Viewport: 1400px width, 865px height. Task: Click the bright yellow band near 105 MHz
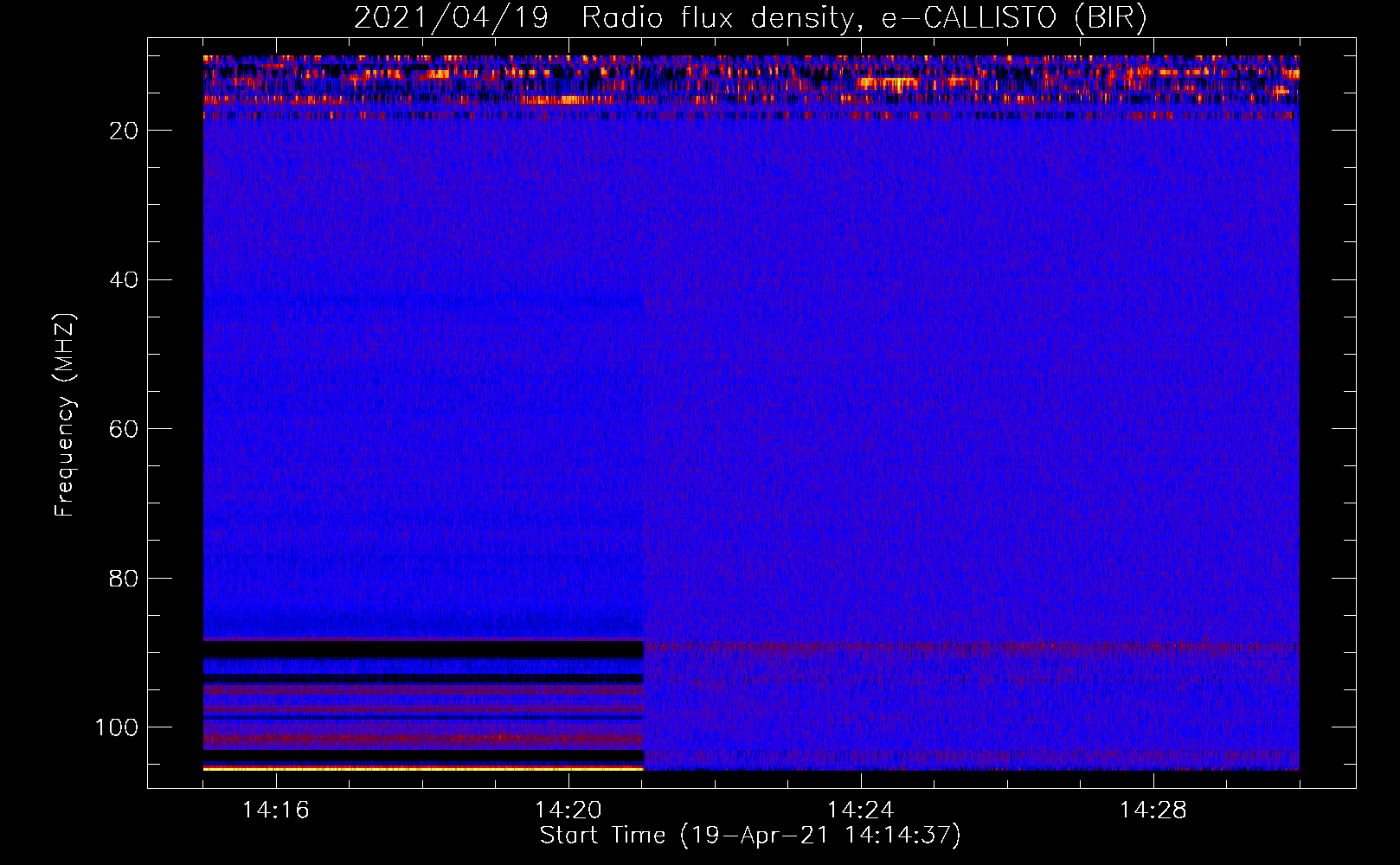click(424, 768)
